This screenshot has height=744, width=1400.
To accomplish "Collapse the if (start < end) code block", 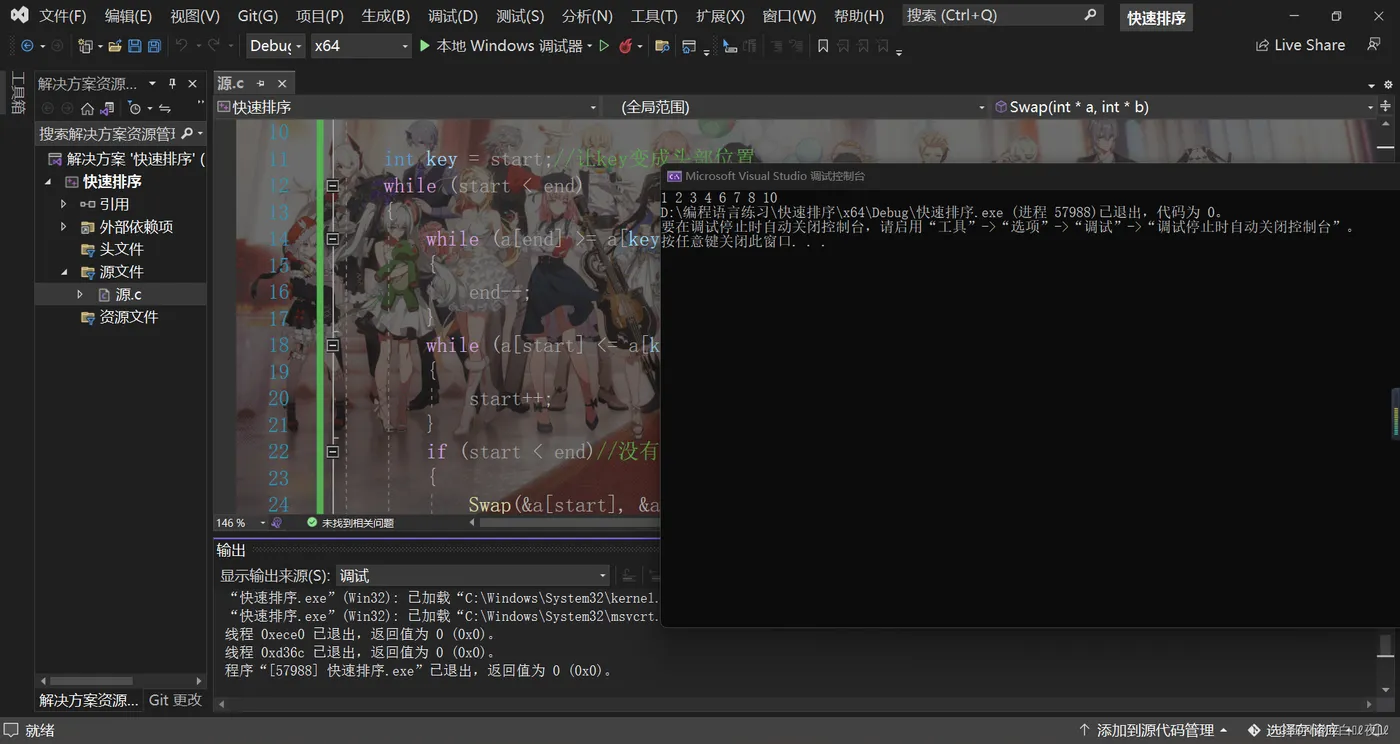I will (332, 451).
